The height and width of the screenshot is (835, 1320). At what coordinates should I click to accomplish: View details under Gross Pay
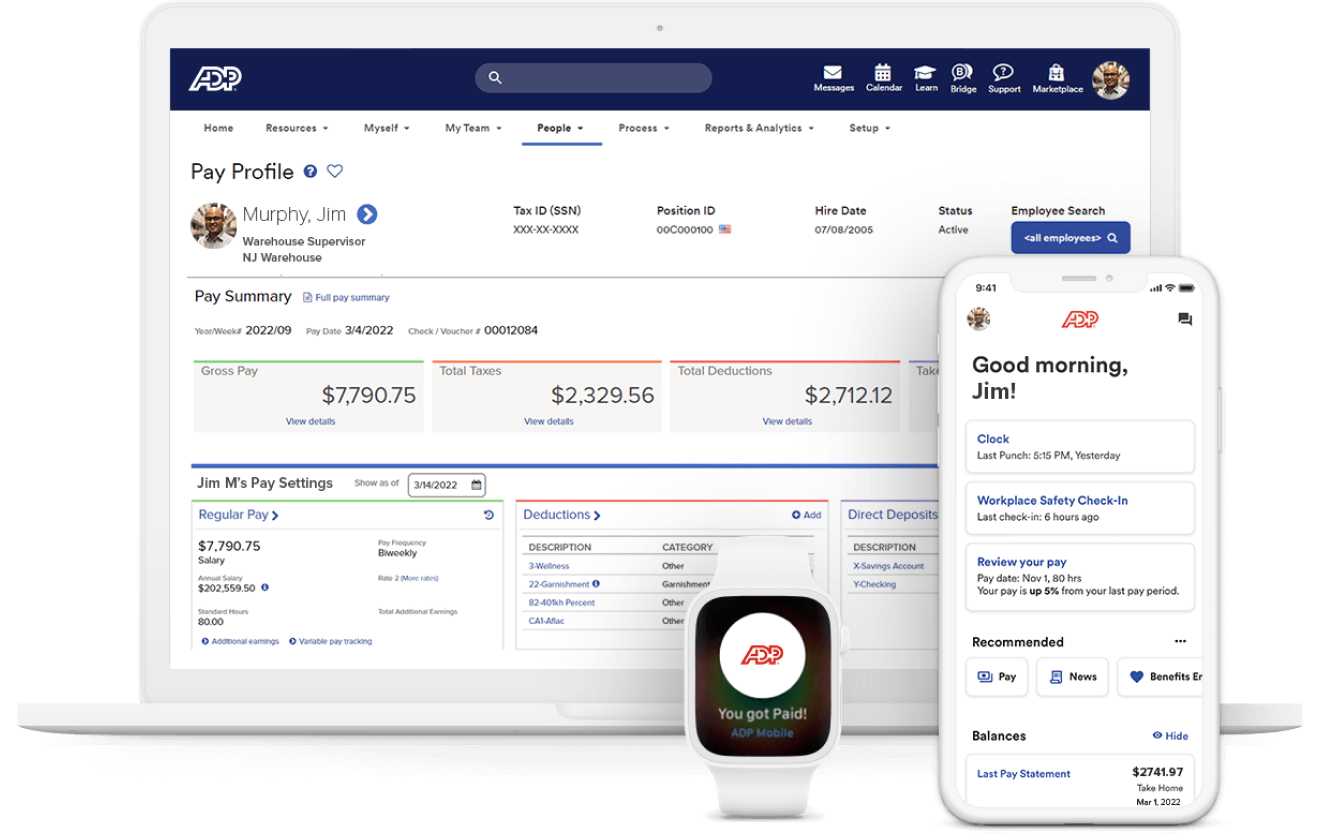[x=310, y=421]
